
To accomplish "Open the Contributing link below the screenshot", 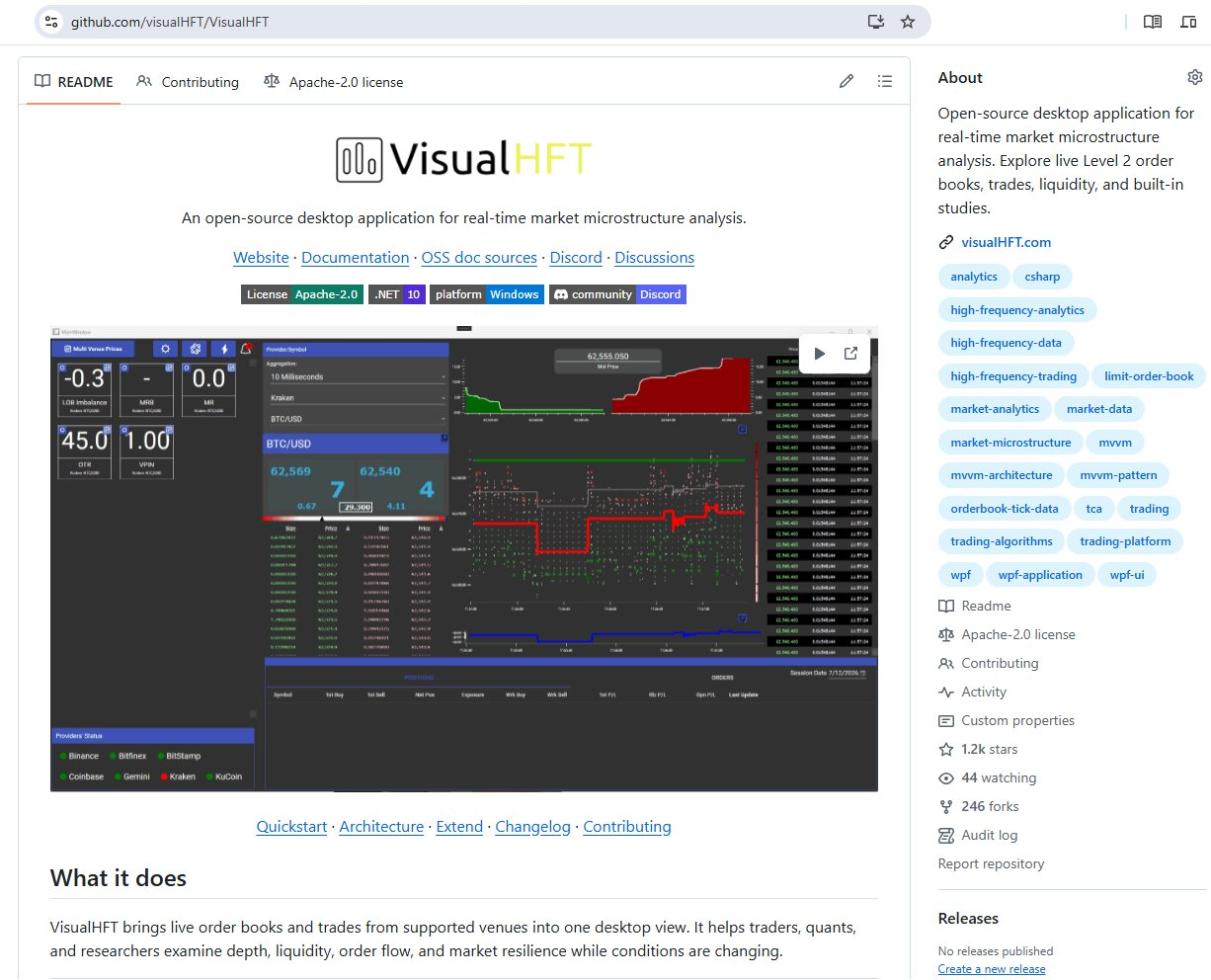I will (627, 826).
